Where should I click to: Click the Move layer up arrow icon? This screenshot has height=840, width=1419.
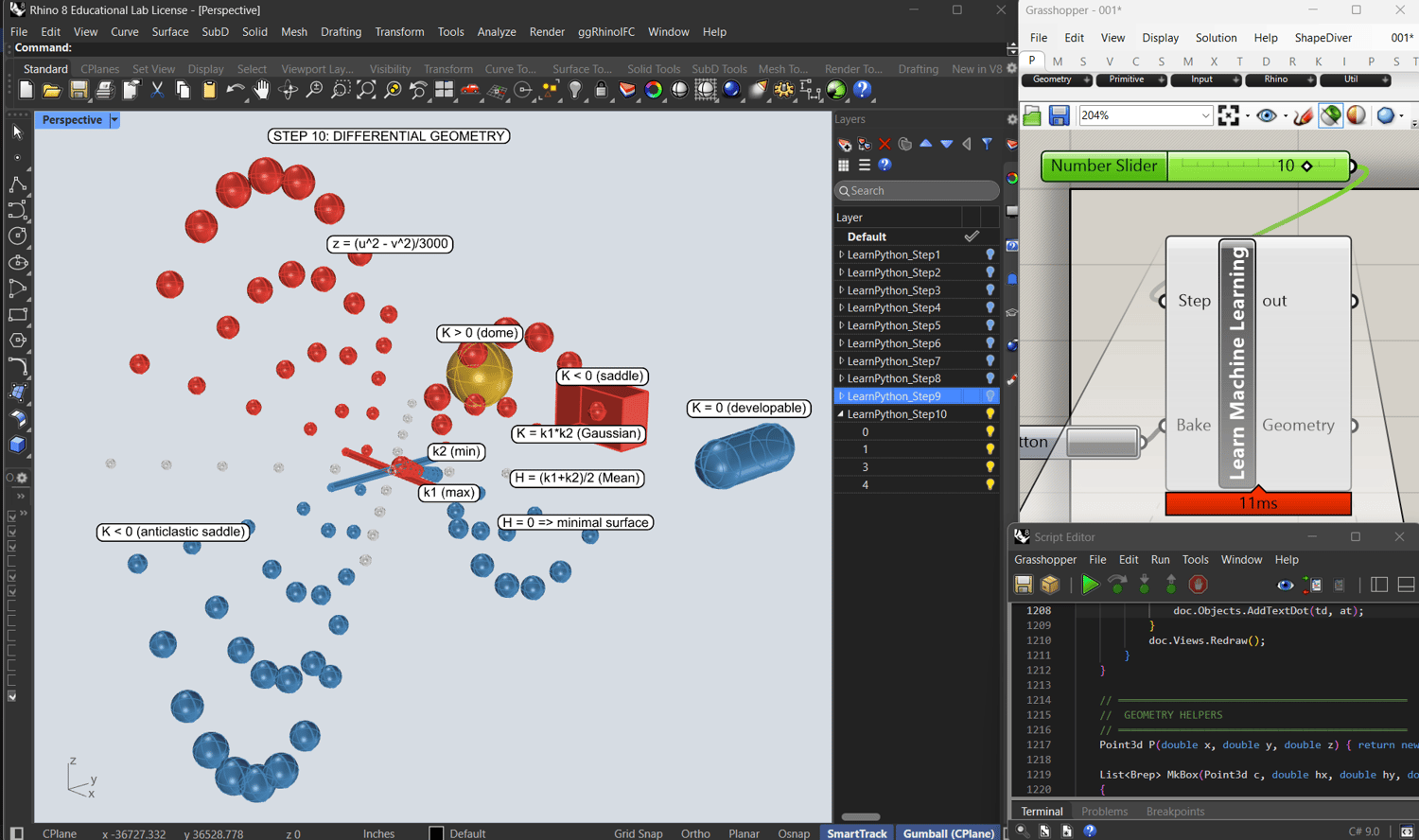point(926,144)
